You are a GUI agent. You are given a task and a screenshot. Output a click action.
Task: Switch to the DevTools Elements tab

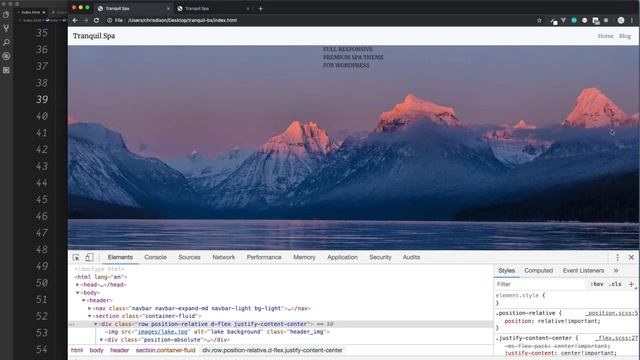[x=120, y=257]
